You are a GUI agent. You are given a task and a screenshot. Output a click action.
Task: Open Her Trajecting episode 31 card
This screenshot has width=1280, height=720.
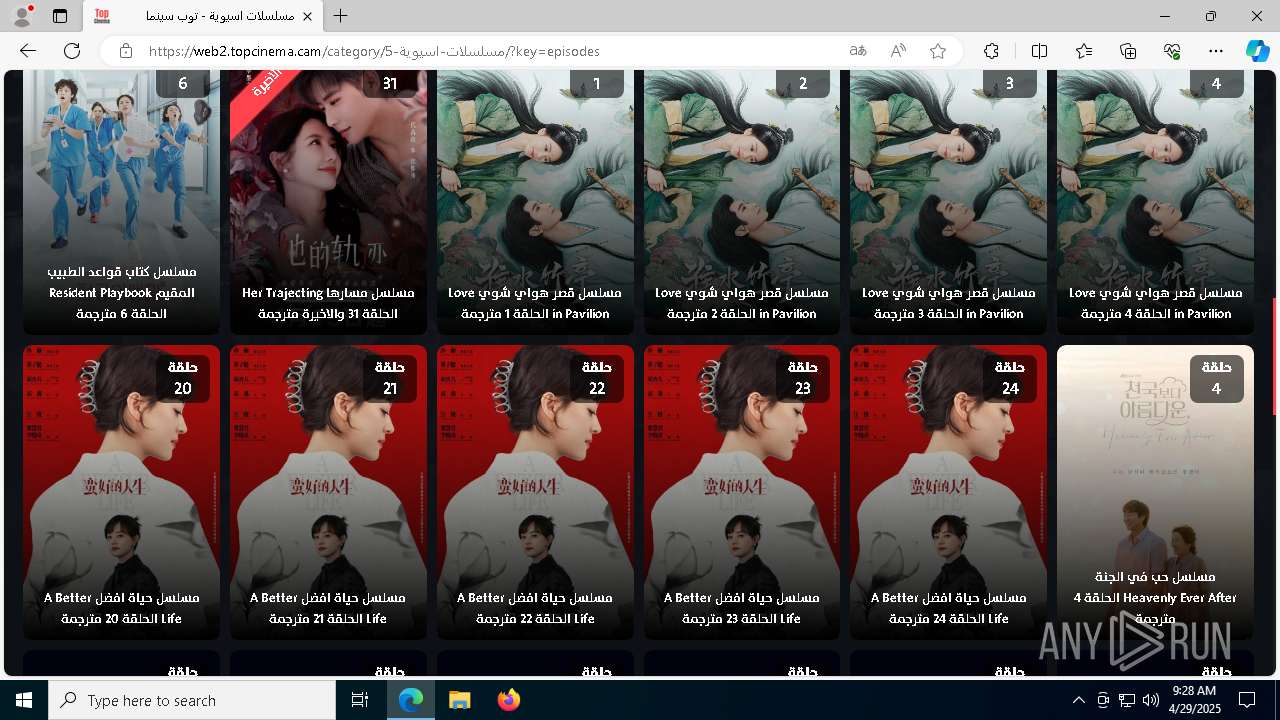(x=328, y=202)
